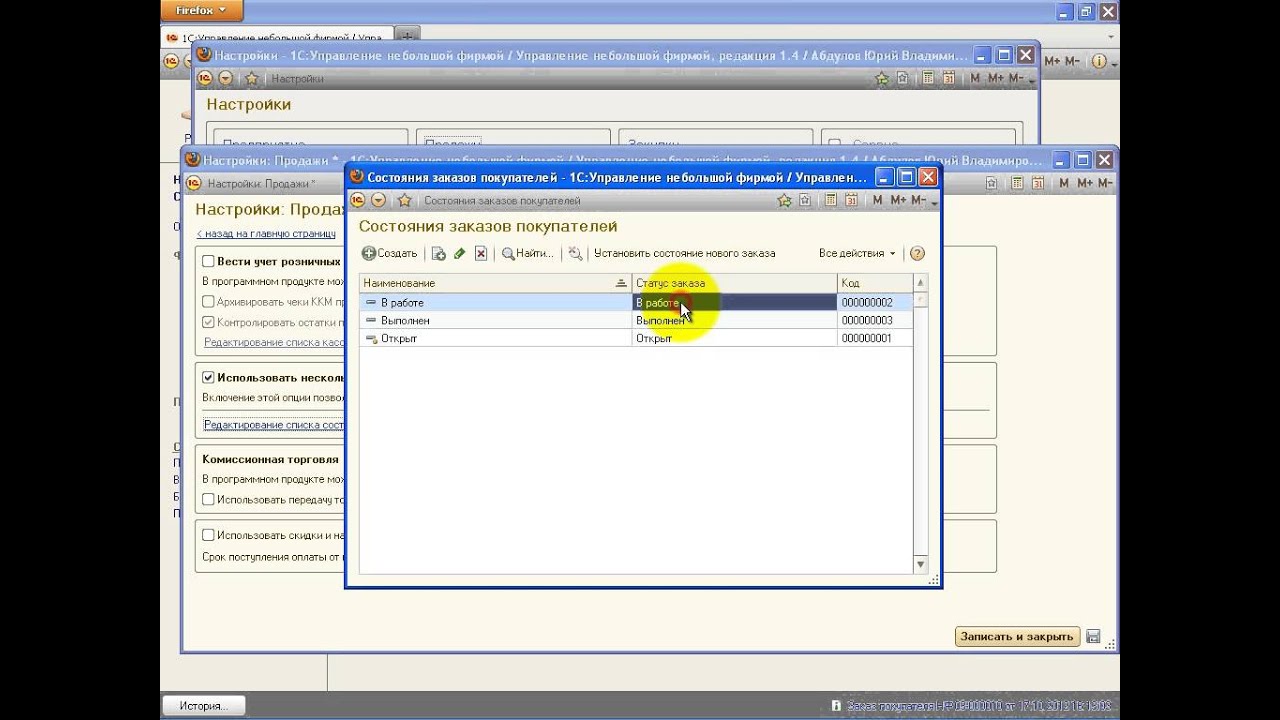Click M- memory button in order states window
This screenshot has width=1280, height=720.
pos(918,200)
